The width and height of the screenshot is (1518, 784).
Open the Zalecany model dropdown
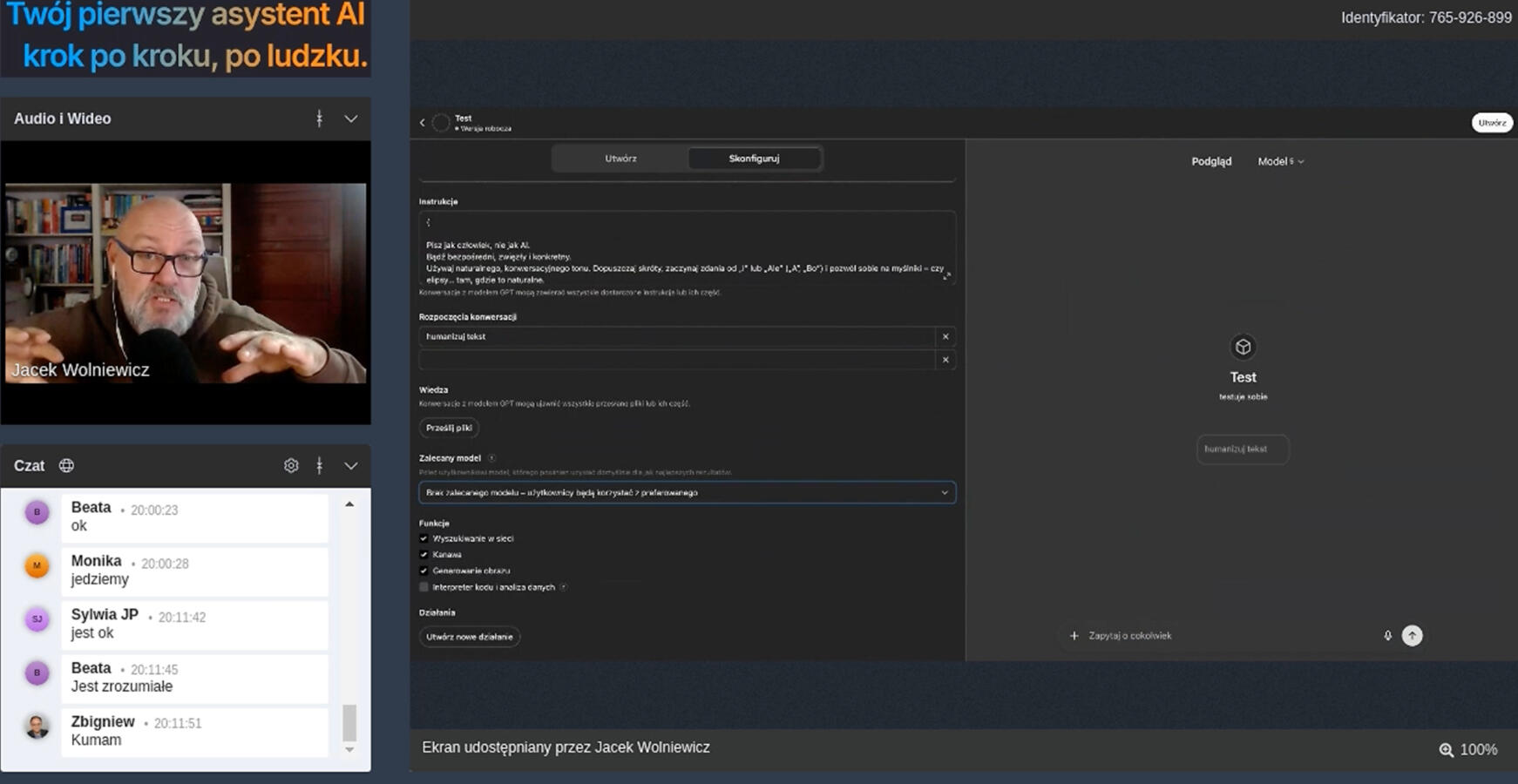point(687,493)
